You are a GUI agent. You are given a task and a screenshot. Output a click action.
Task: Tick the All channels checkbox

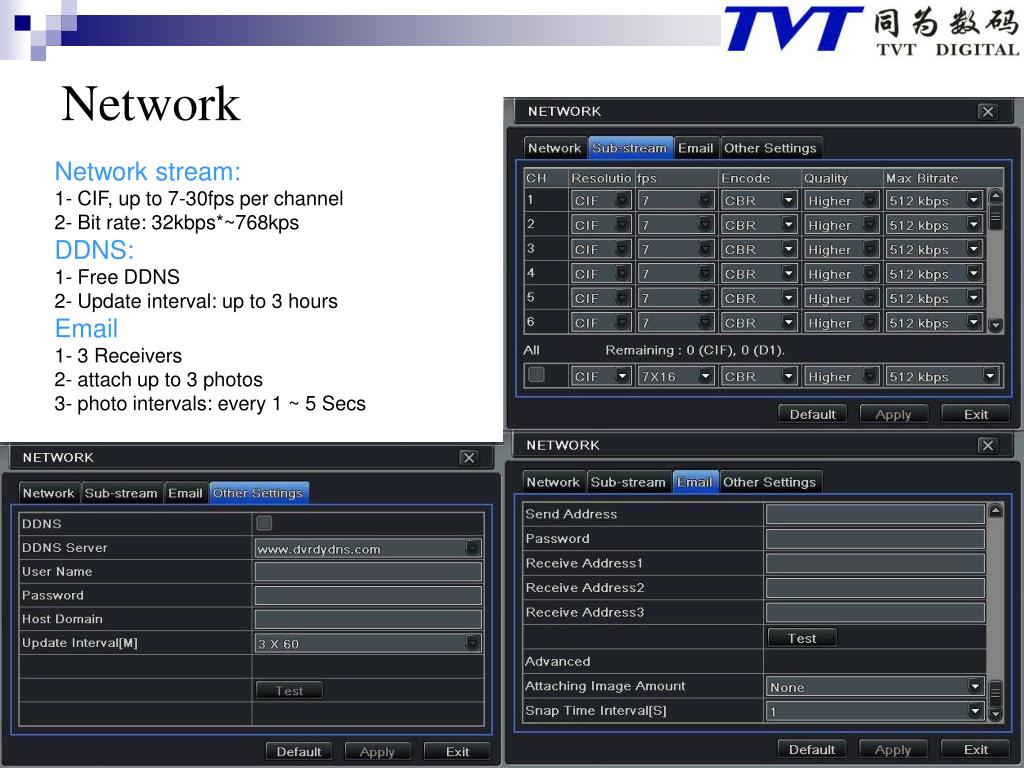click(536, 375)
